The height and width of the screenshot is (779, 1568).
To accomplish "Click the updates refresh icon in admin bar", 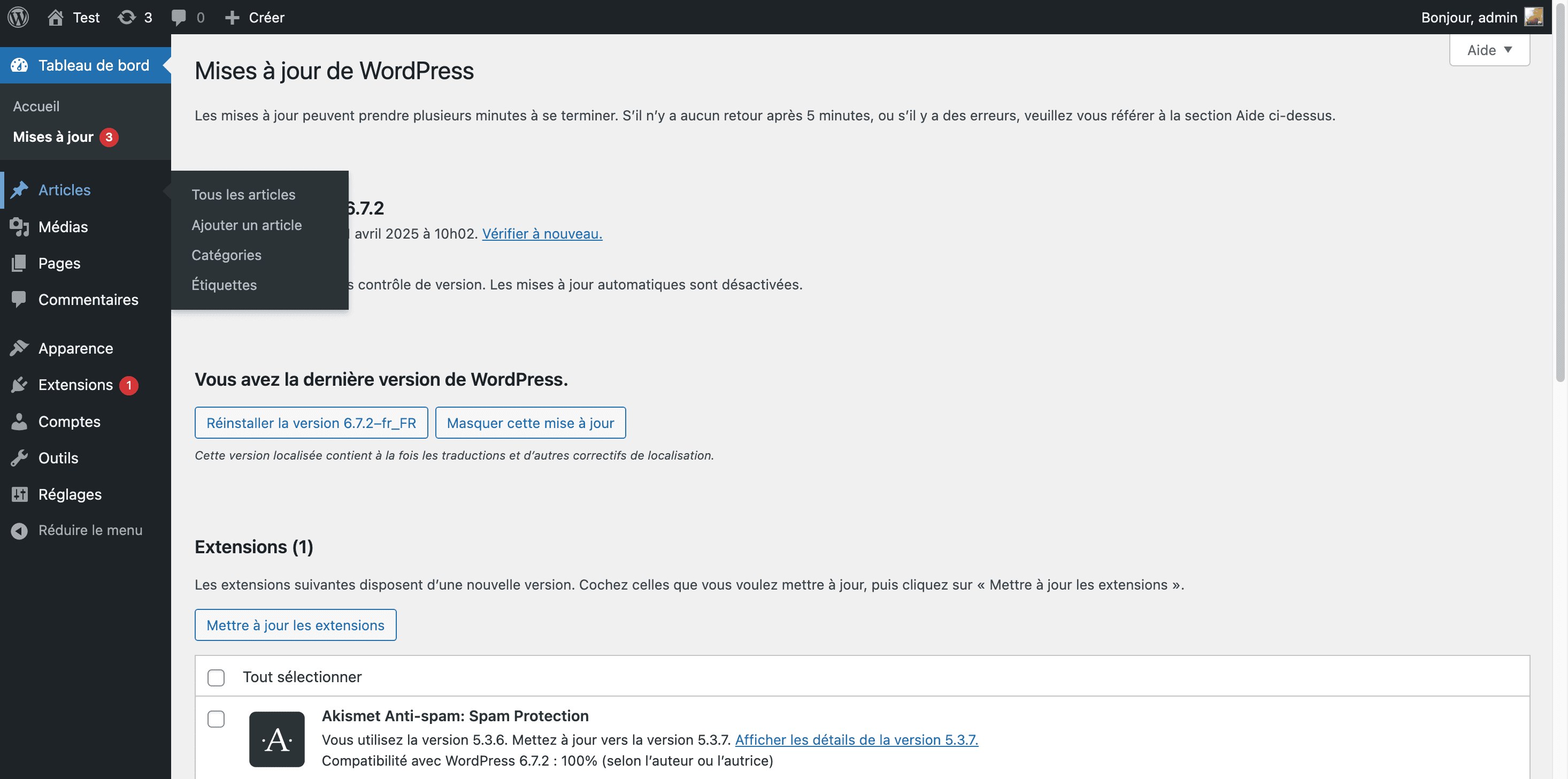I will [x=127, y=17].
